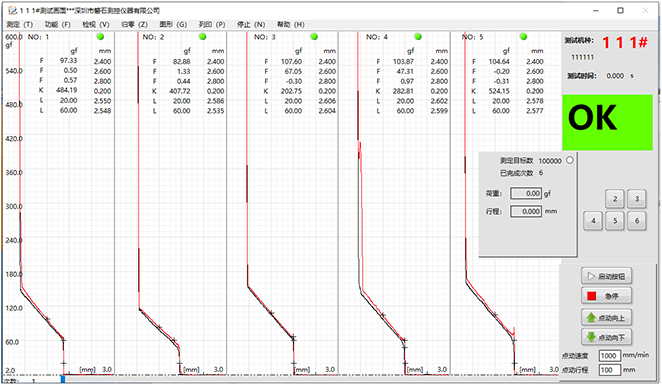Click the start button with play triangle

606,276
